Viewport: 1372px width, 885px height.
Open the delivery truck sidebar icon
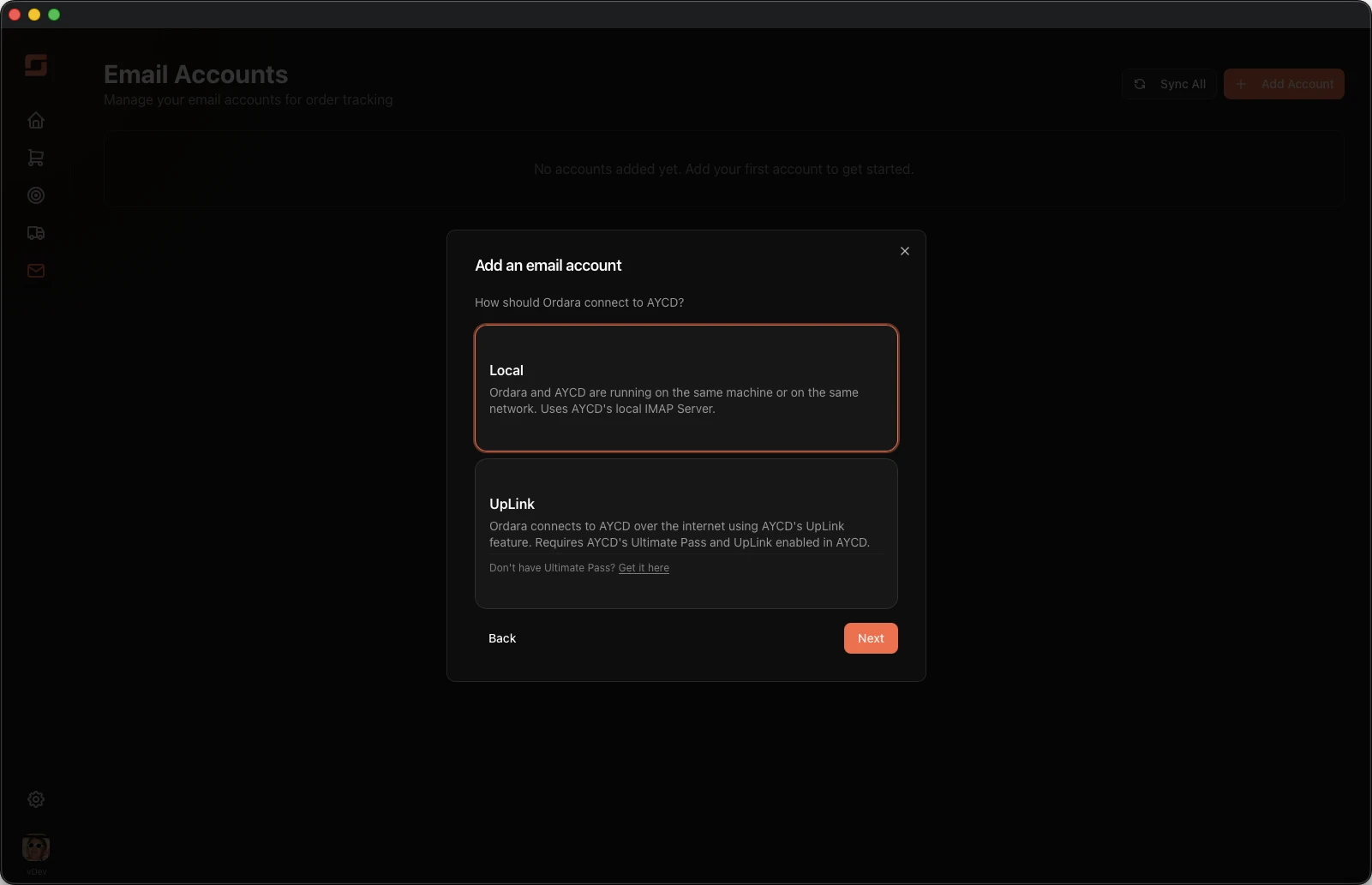pos(36,233)
